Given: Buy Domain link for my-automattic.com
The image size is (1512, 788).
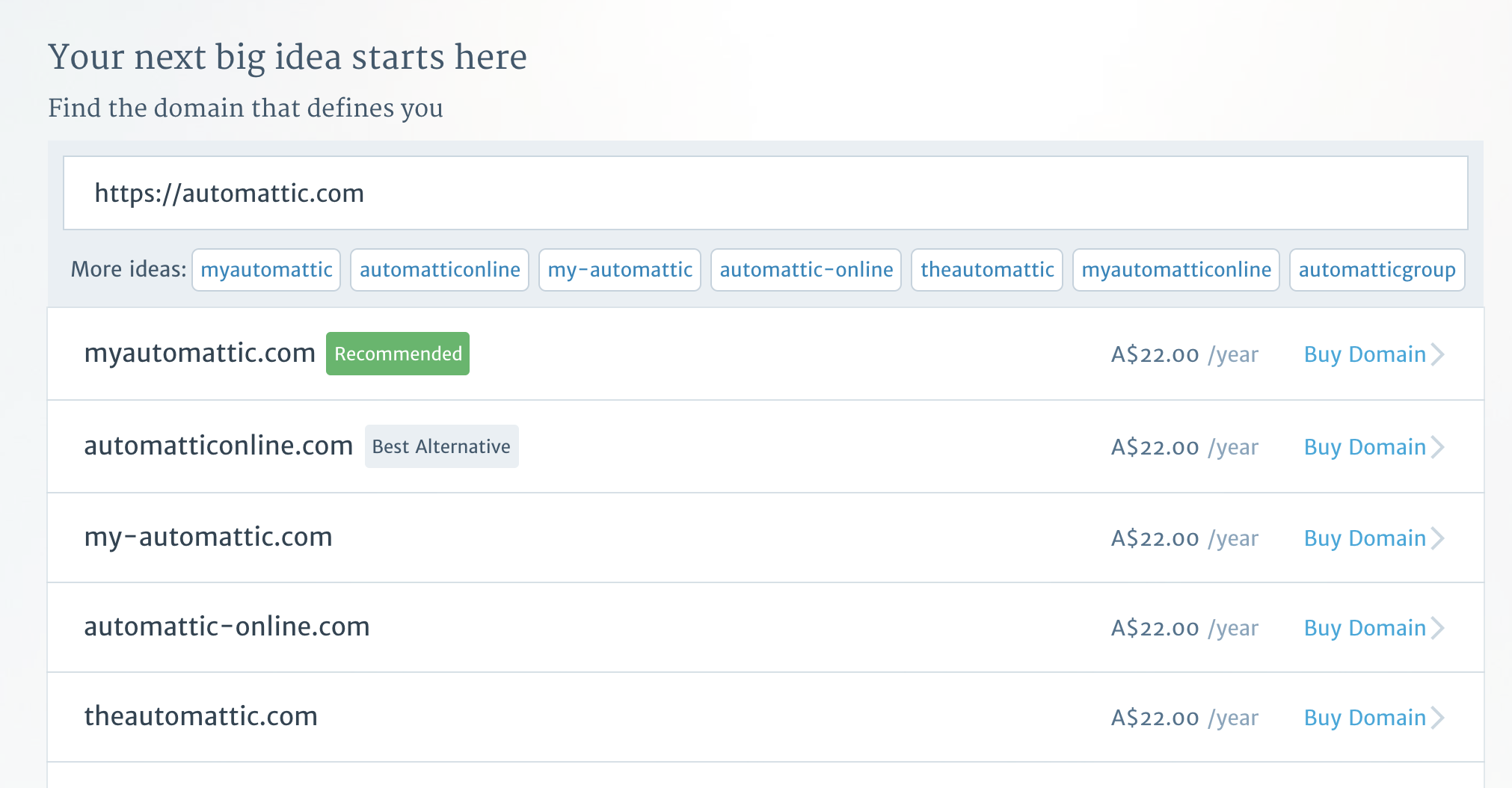Looking at the screenshot, I should 1365,538.
